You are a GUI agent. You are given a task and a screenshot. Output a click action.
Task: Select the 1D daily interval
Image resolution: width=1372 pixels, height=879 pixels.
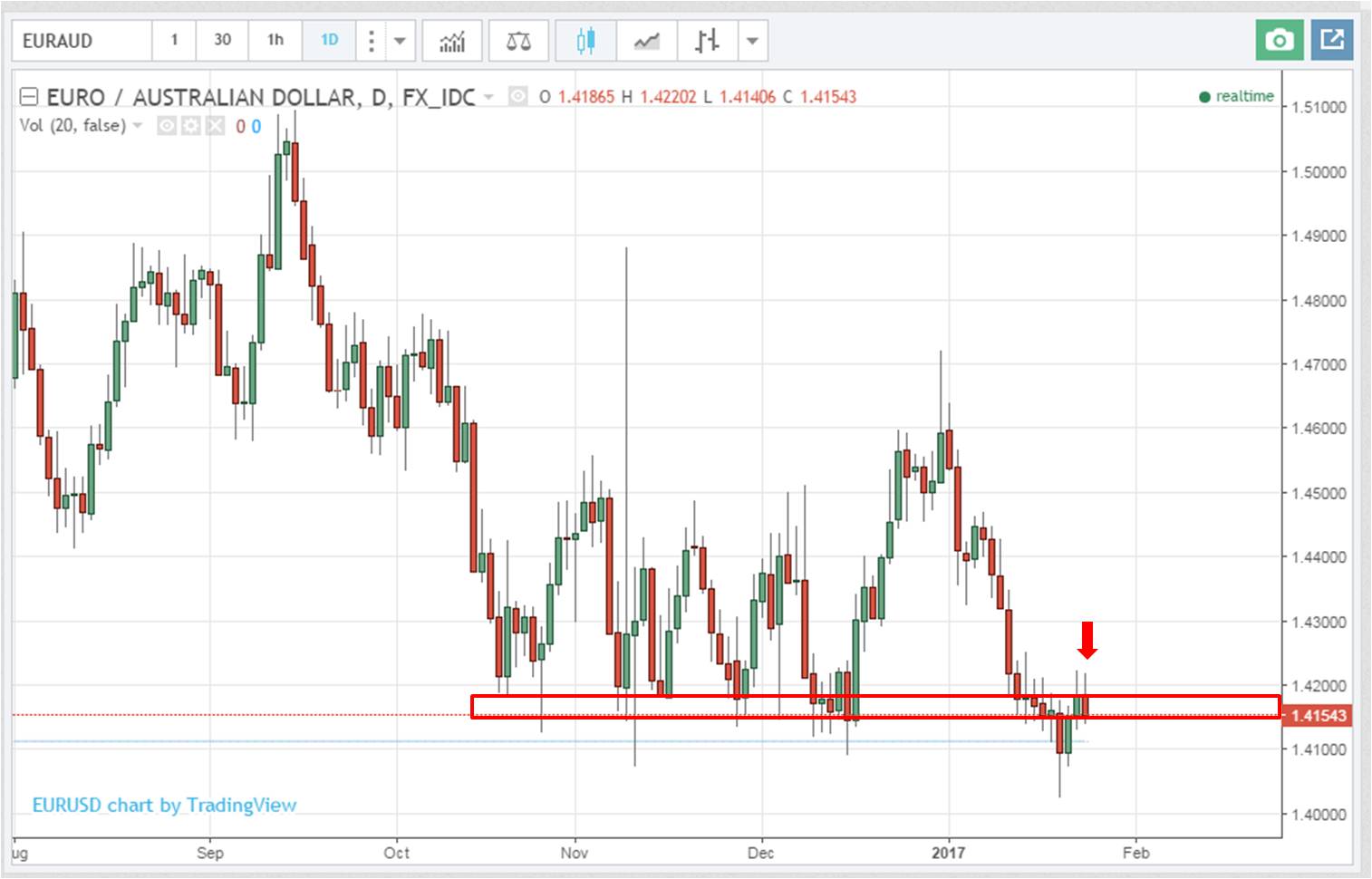tap(329, 41)
